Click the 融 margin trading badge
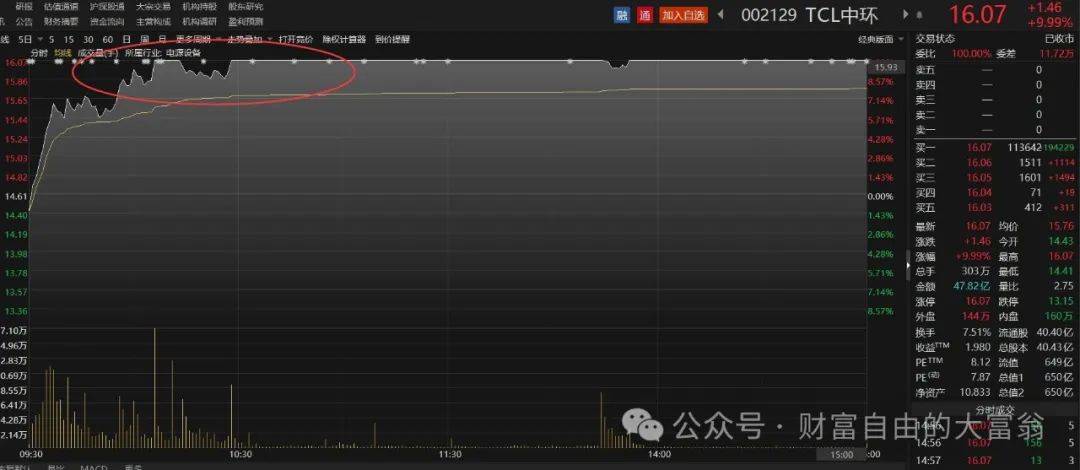Screen dimensions: 1080x470 point(622,14)
